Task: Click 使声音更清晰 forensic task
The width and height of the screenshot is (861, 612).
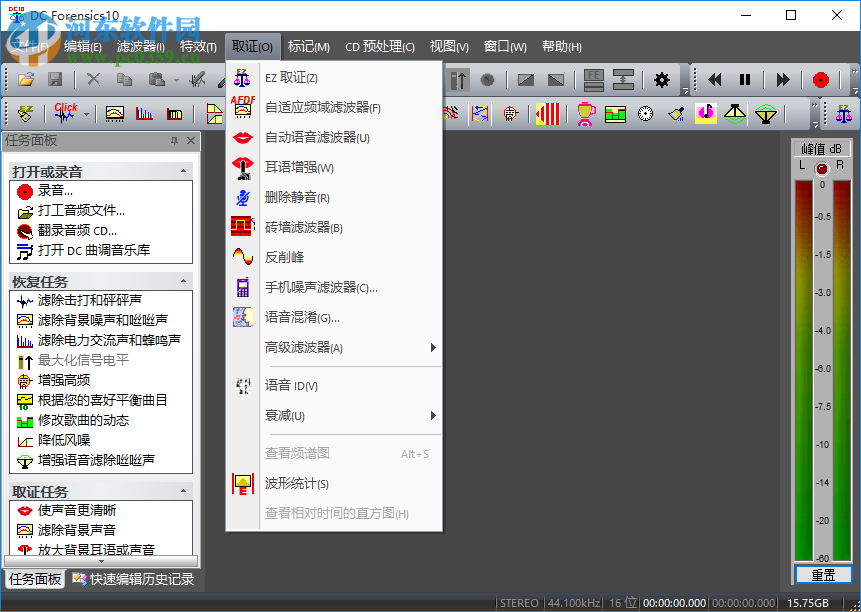Action: tap(67, 510)
